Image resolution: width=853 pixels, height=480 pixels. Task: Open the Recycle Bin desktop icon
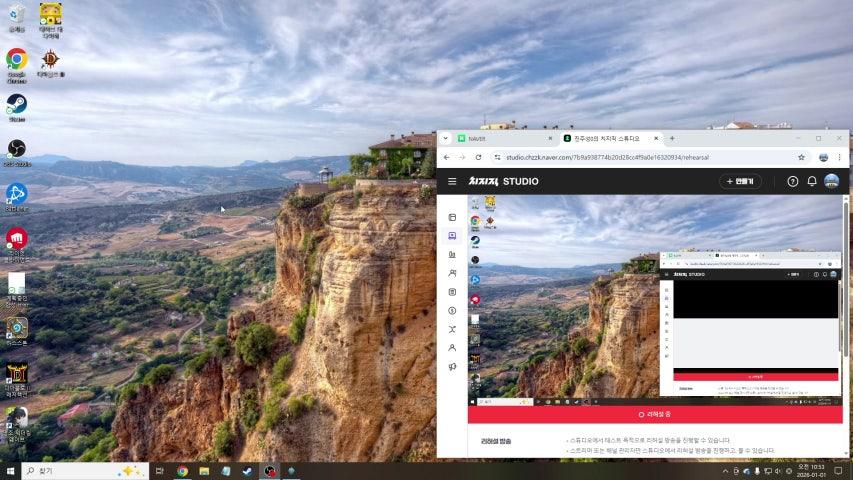tap(17, 16)
